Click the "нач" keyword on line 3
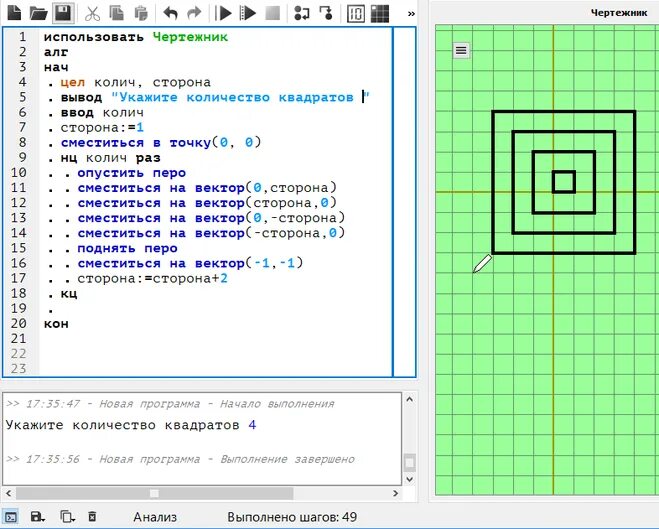 point(56,67)
